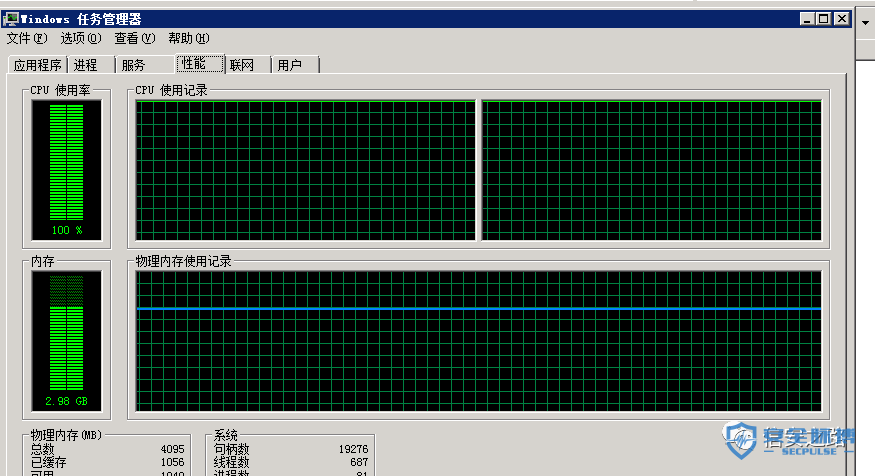Click the 已缓存 value 1056
Screen dimensions: 875x476
172,463
